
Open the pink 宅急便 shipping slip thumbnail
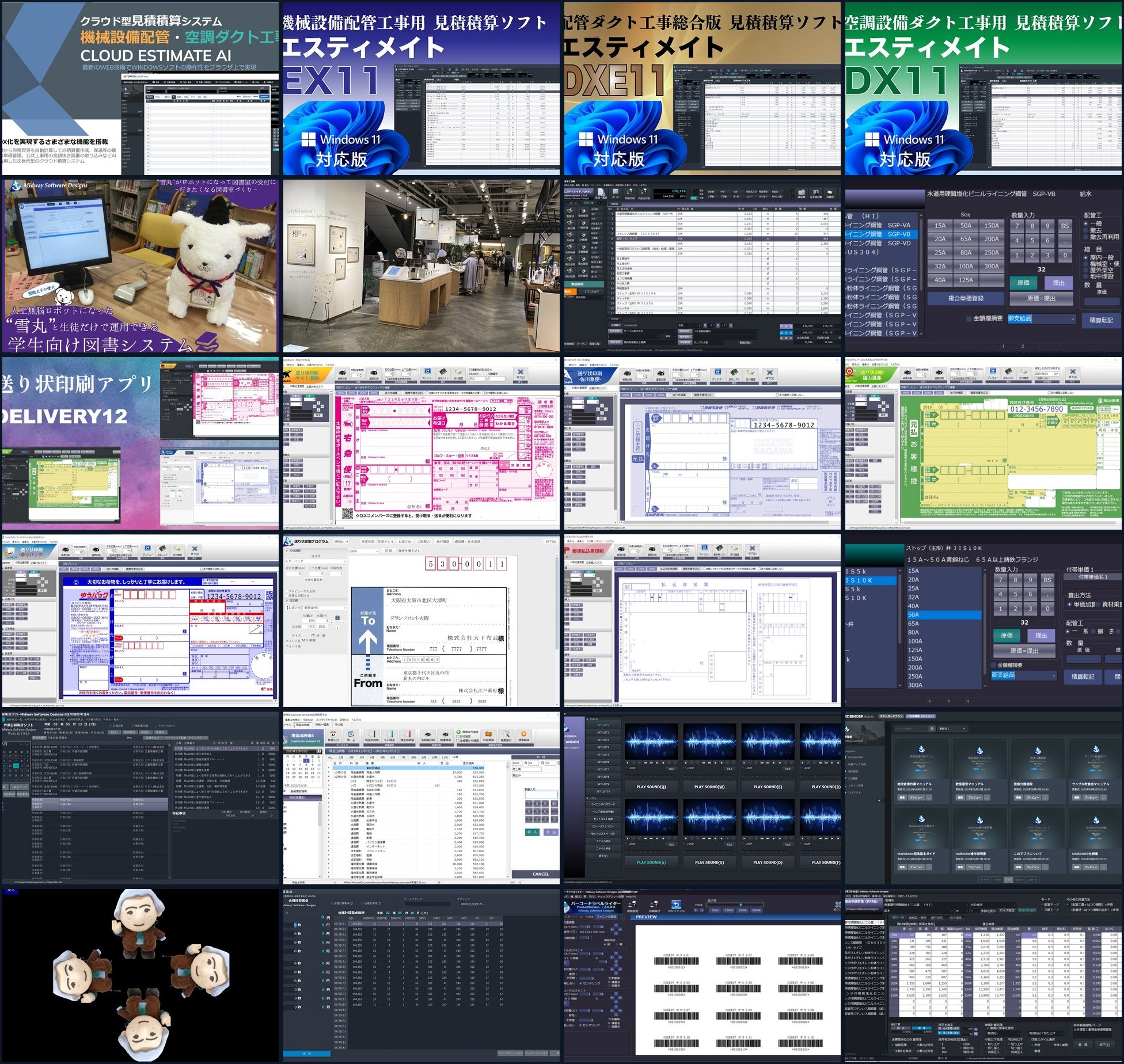[421, 443]
